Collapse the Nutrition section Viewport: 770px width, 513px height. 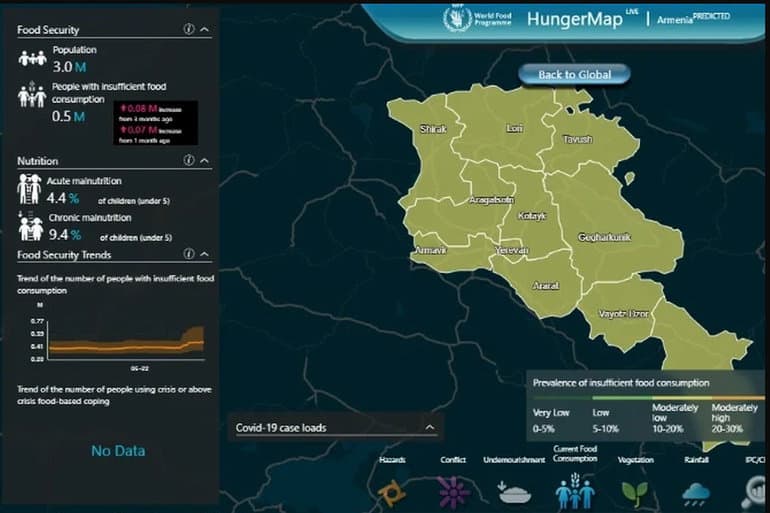click(205, 160)
